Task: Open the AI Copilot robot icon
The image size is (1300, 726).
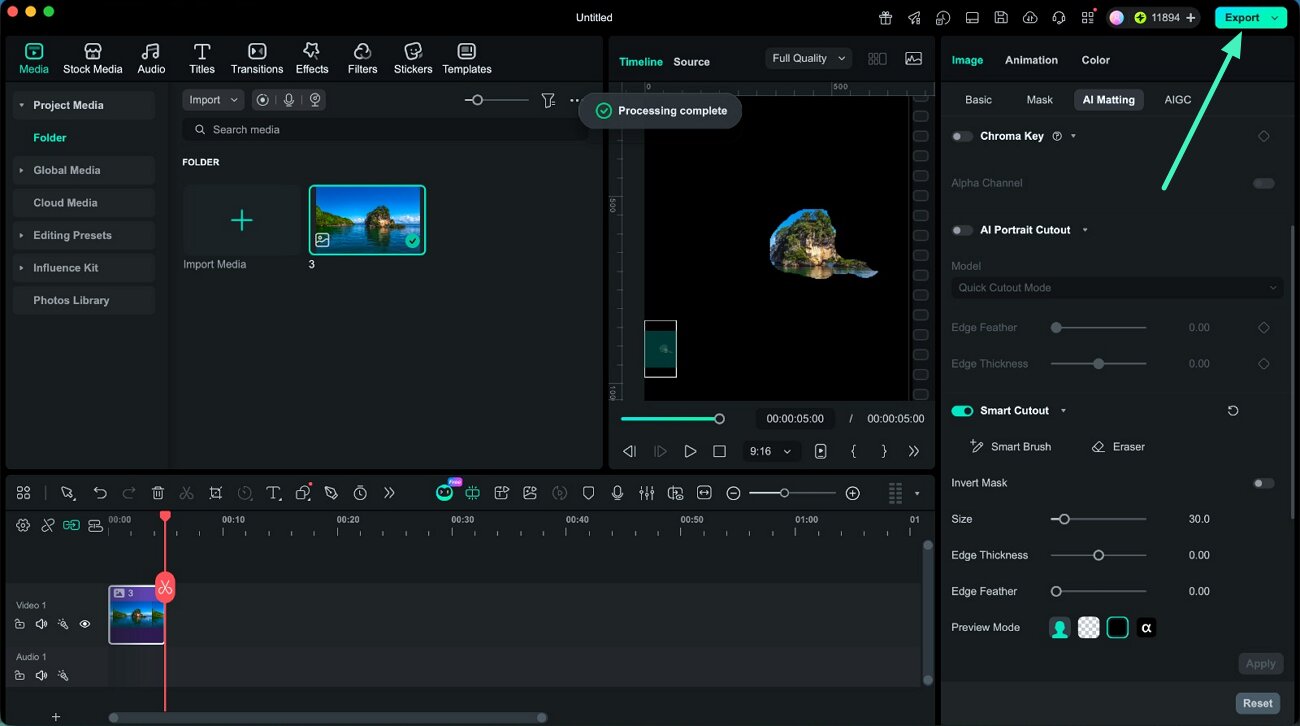Action: click(x=444, y=493)
